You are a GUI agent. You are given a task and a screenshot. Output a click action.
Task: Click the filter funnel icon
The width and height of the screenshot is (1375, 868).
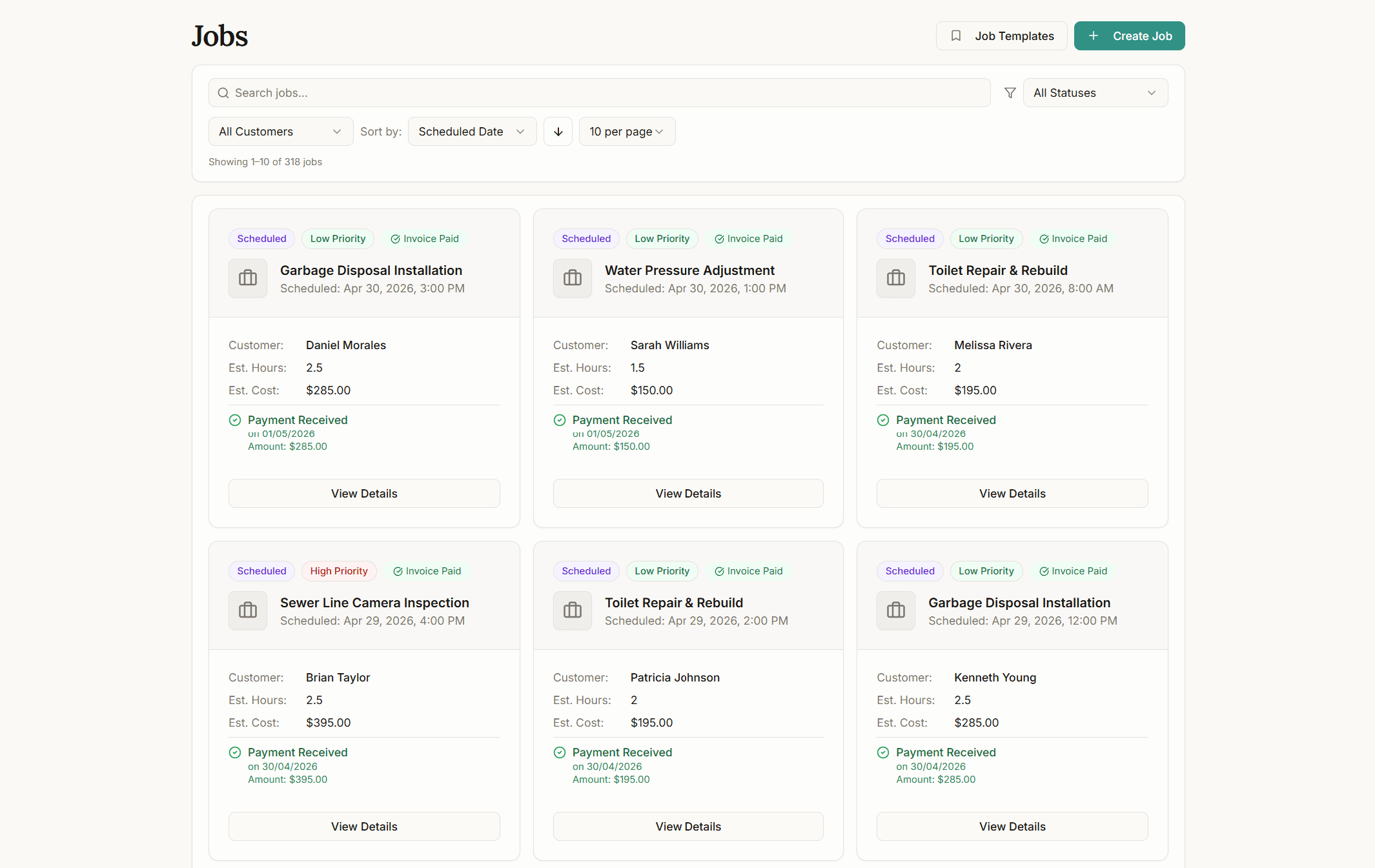click(x=1010, y=93)
